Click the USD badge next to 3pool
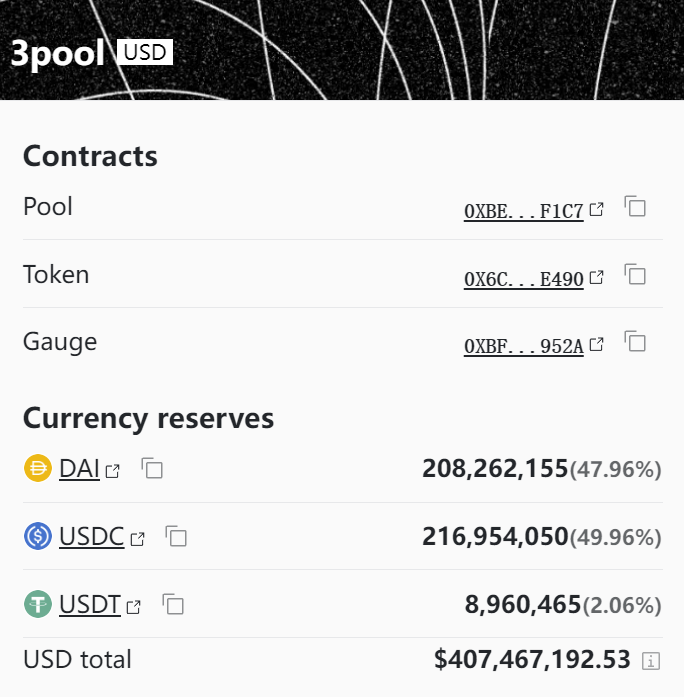The width and height of the screenshot is (684, 697). coord(145,52)
